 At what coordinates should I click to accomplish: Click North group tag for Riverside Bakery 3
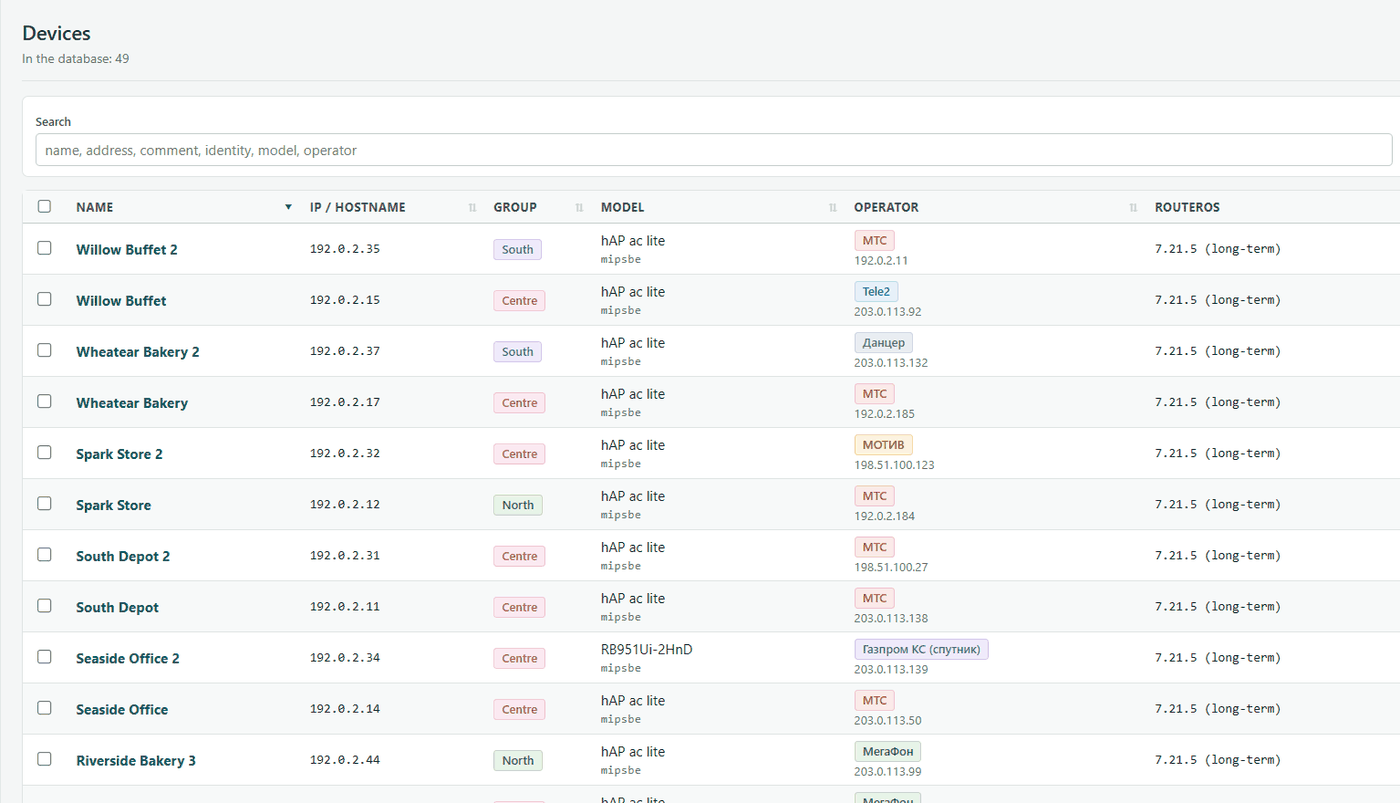pyautogui.click(x=518, y=760)
